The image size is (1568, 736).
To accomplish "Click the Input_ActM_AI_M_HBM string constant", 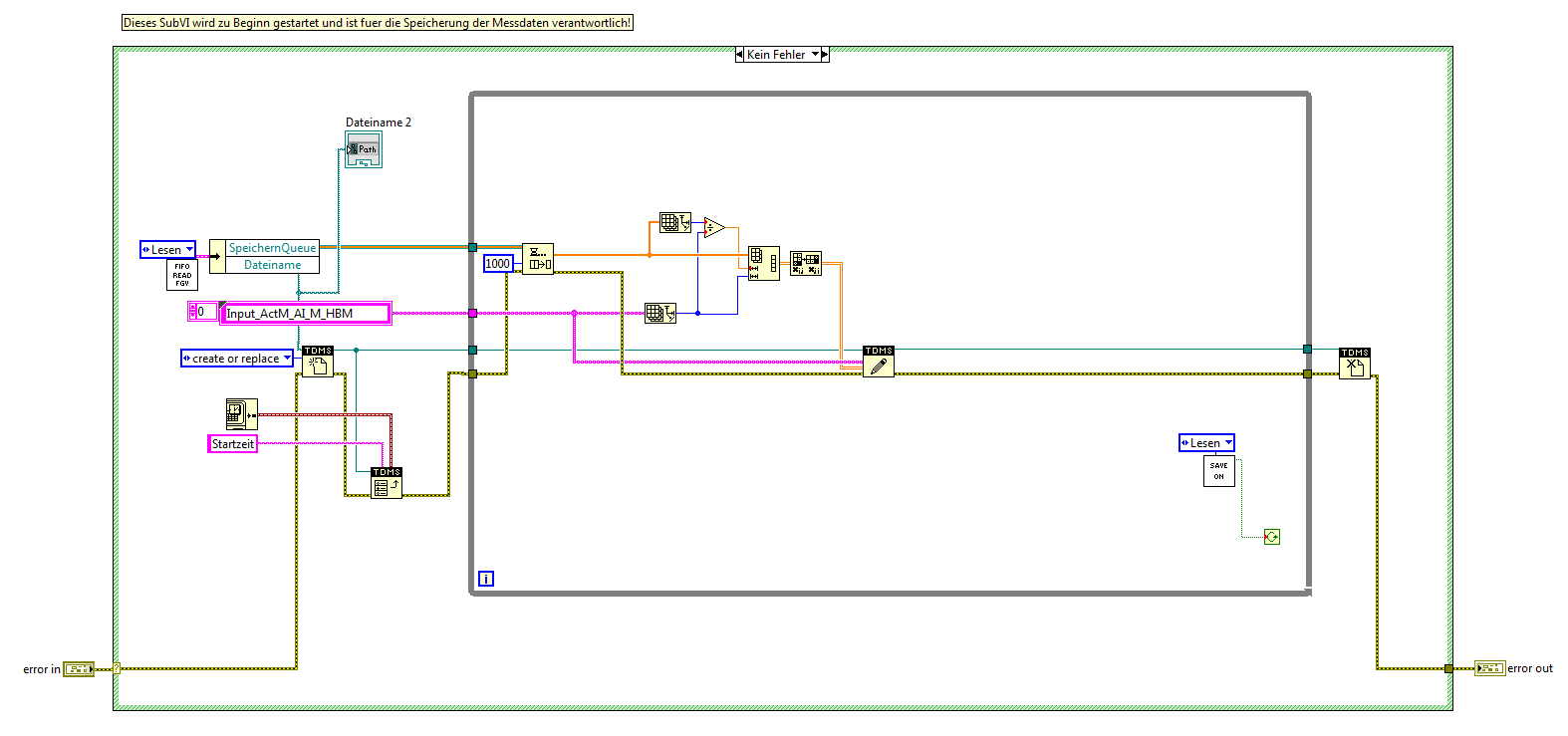I will coord(305,314).
